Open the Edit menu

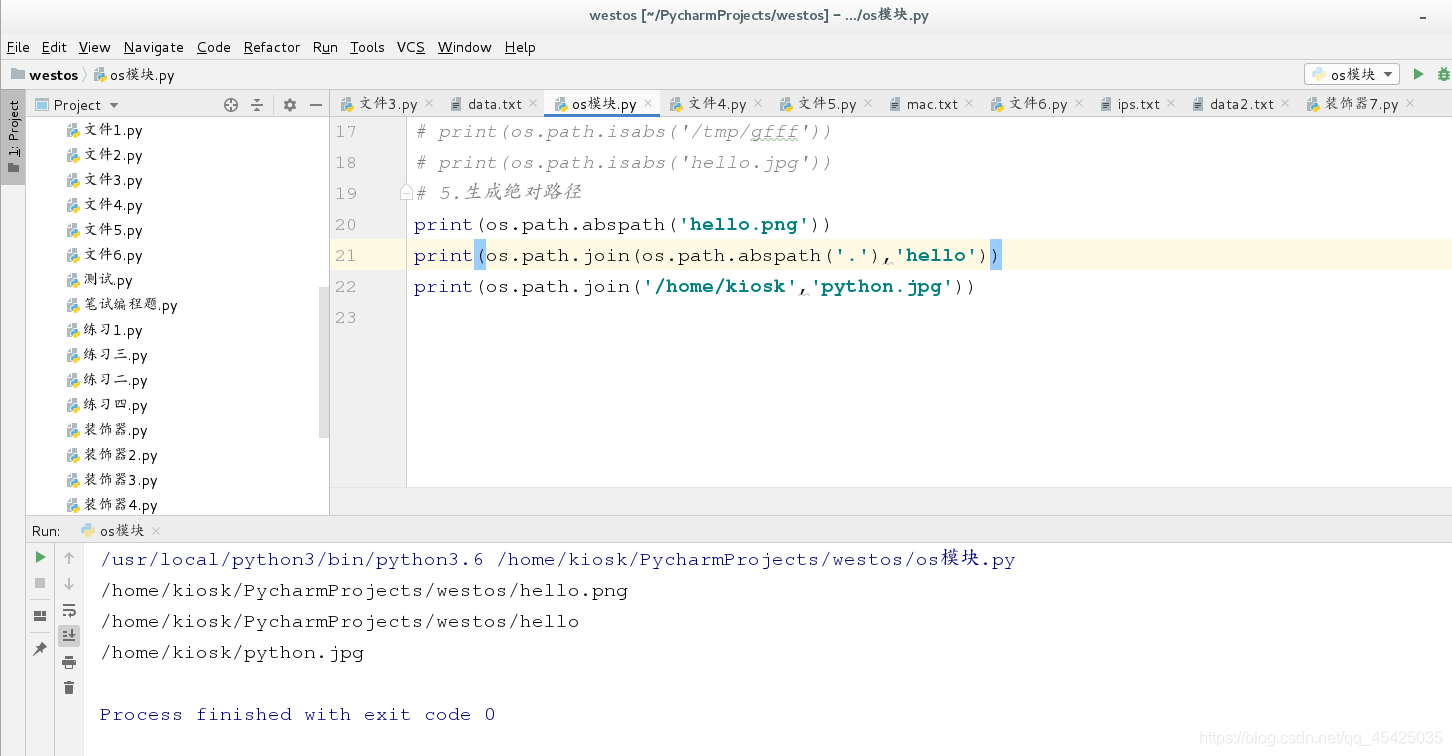point(54,47)
